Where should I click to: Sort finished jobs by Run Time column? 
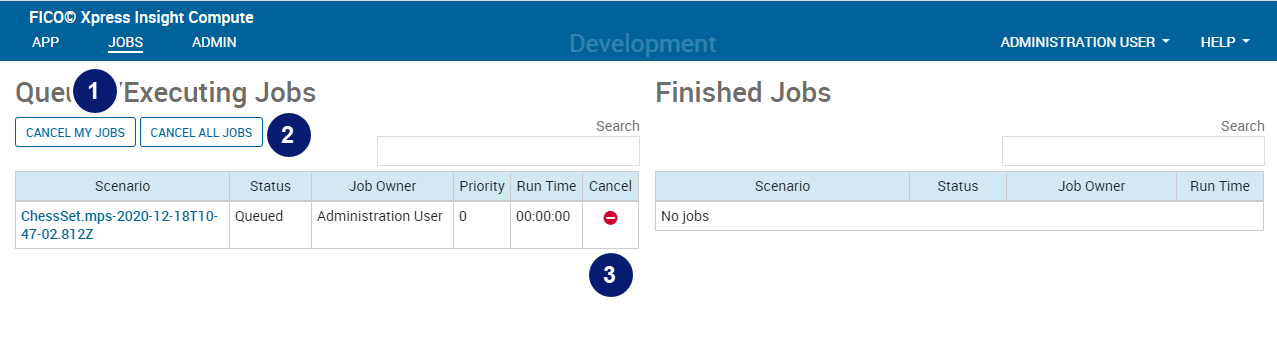[x=1220, y=186]
